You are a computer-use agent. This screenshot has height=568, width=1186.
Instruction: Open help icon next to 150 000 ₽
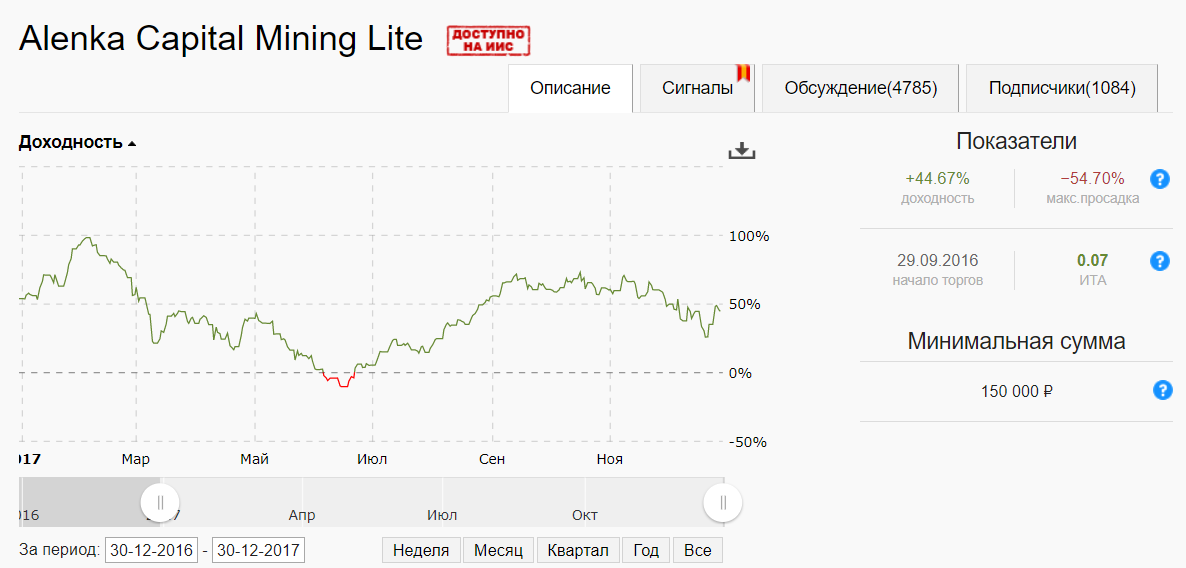point(1162,390)
